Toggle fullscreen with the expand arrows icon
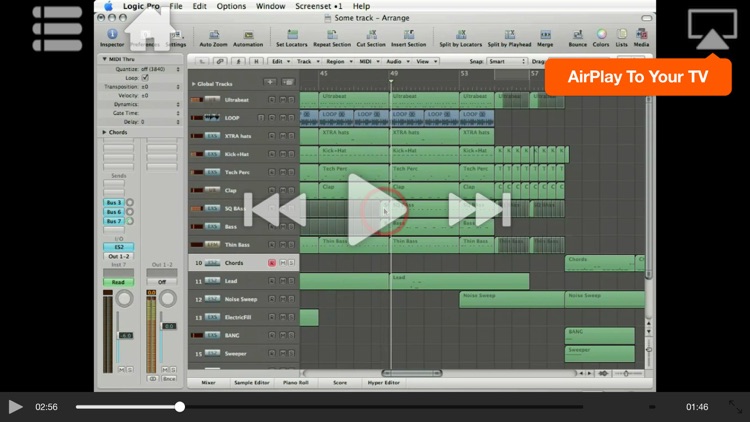The image size is (750, 422). click(735, 407)
